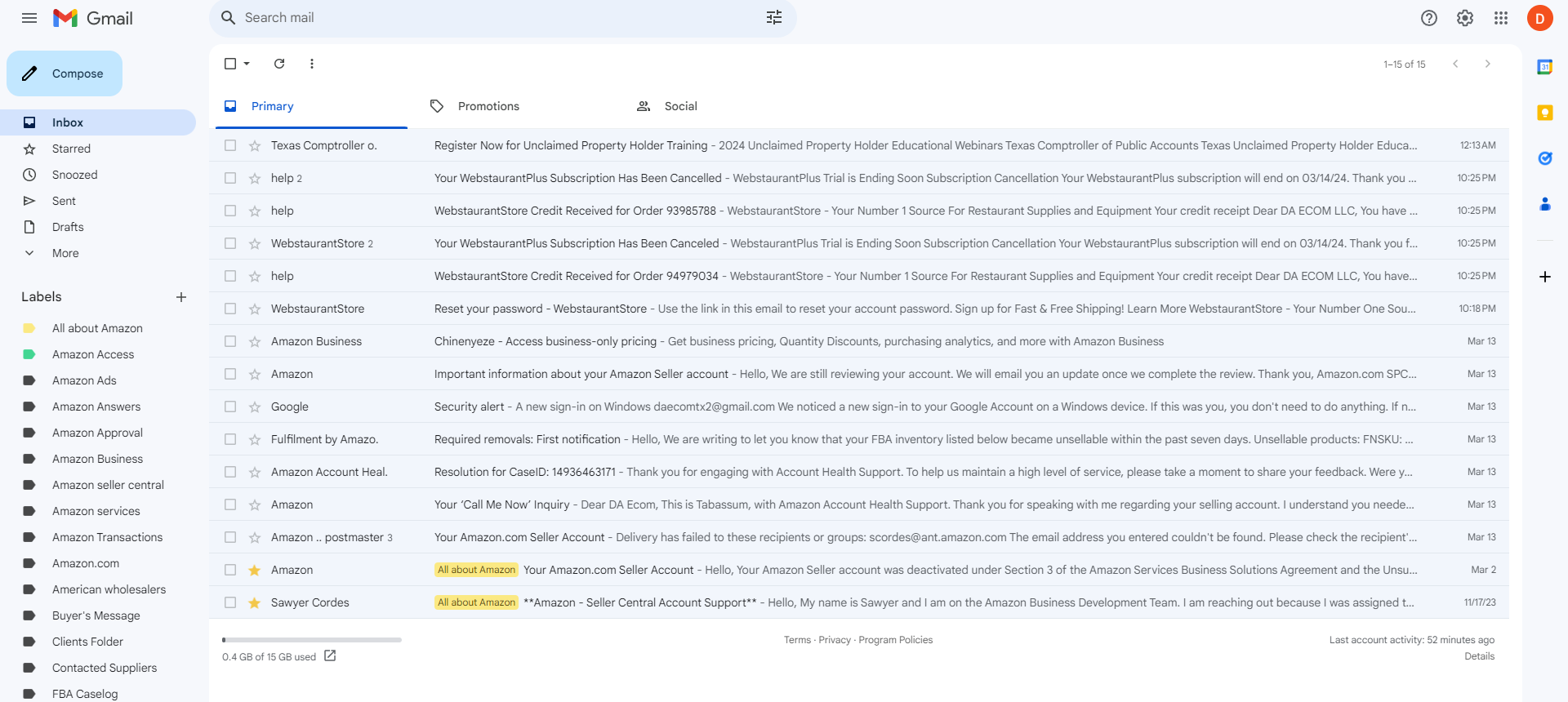Open the select dropdown arrow
This screenshot has width=1568, height=702.
tap(247, 64)
